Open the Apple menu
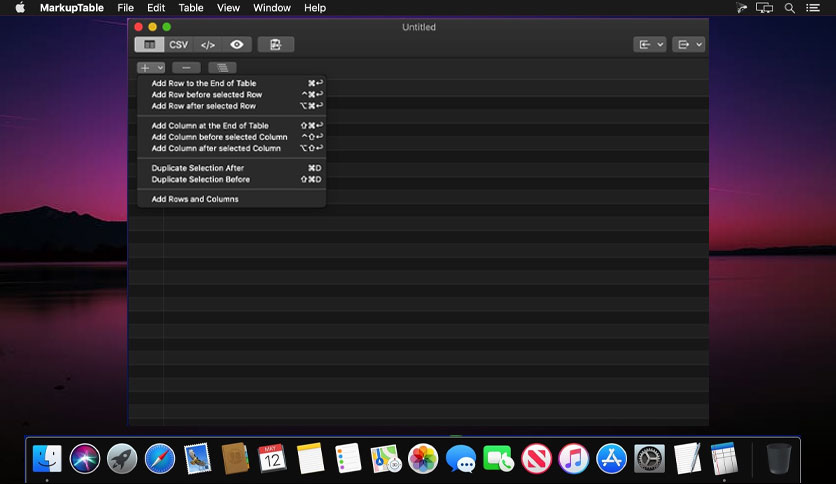 pos(20,8)
